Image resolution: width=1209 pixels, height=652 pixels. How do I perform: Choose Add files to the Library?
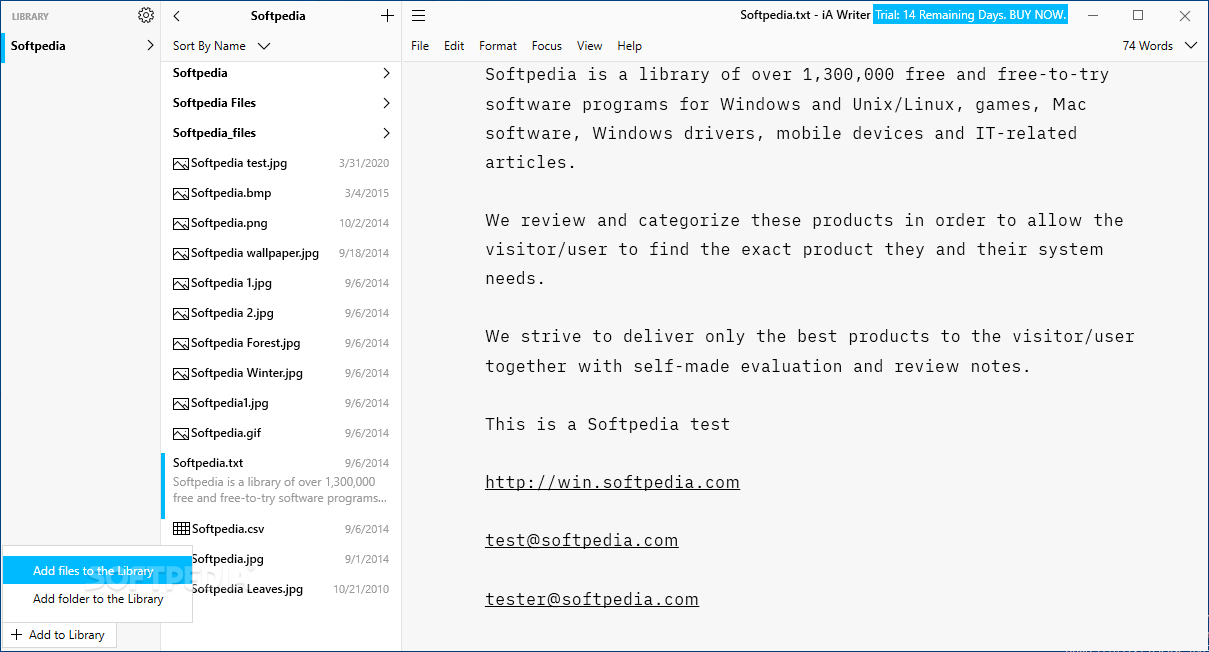(x=97, y=571)
